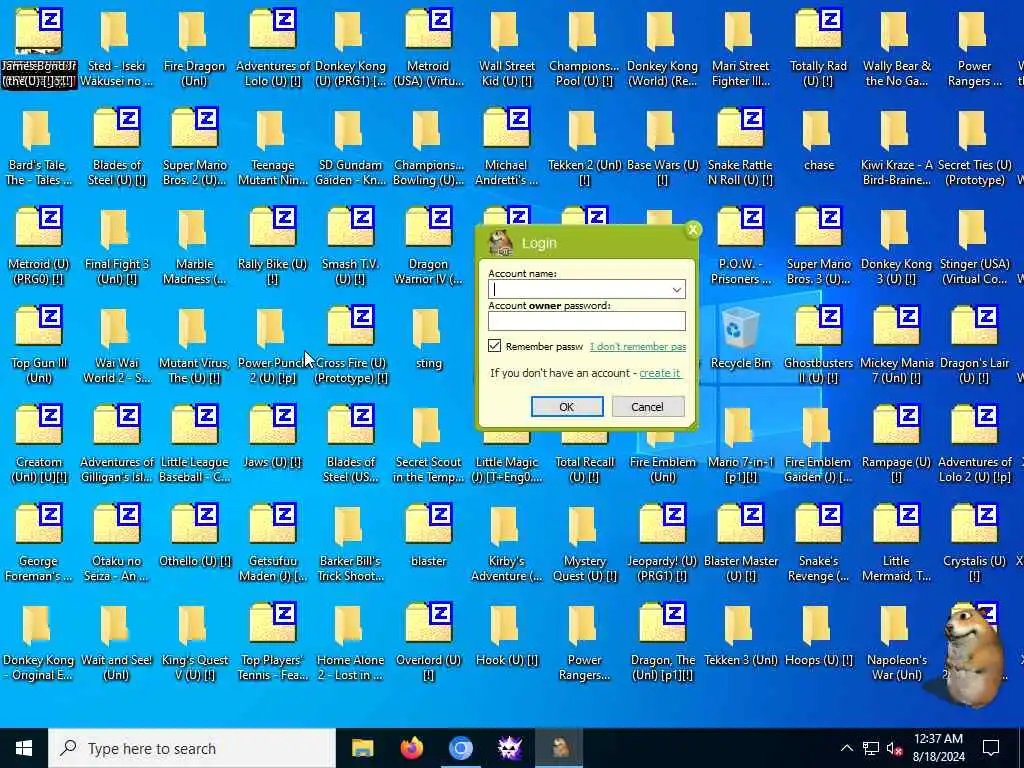Viewport: 1024px width, 768px height.
Task: Select Super Mario Bros. 2 (U) zip folder
Action: click(194, 148)
